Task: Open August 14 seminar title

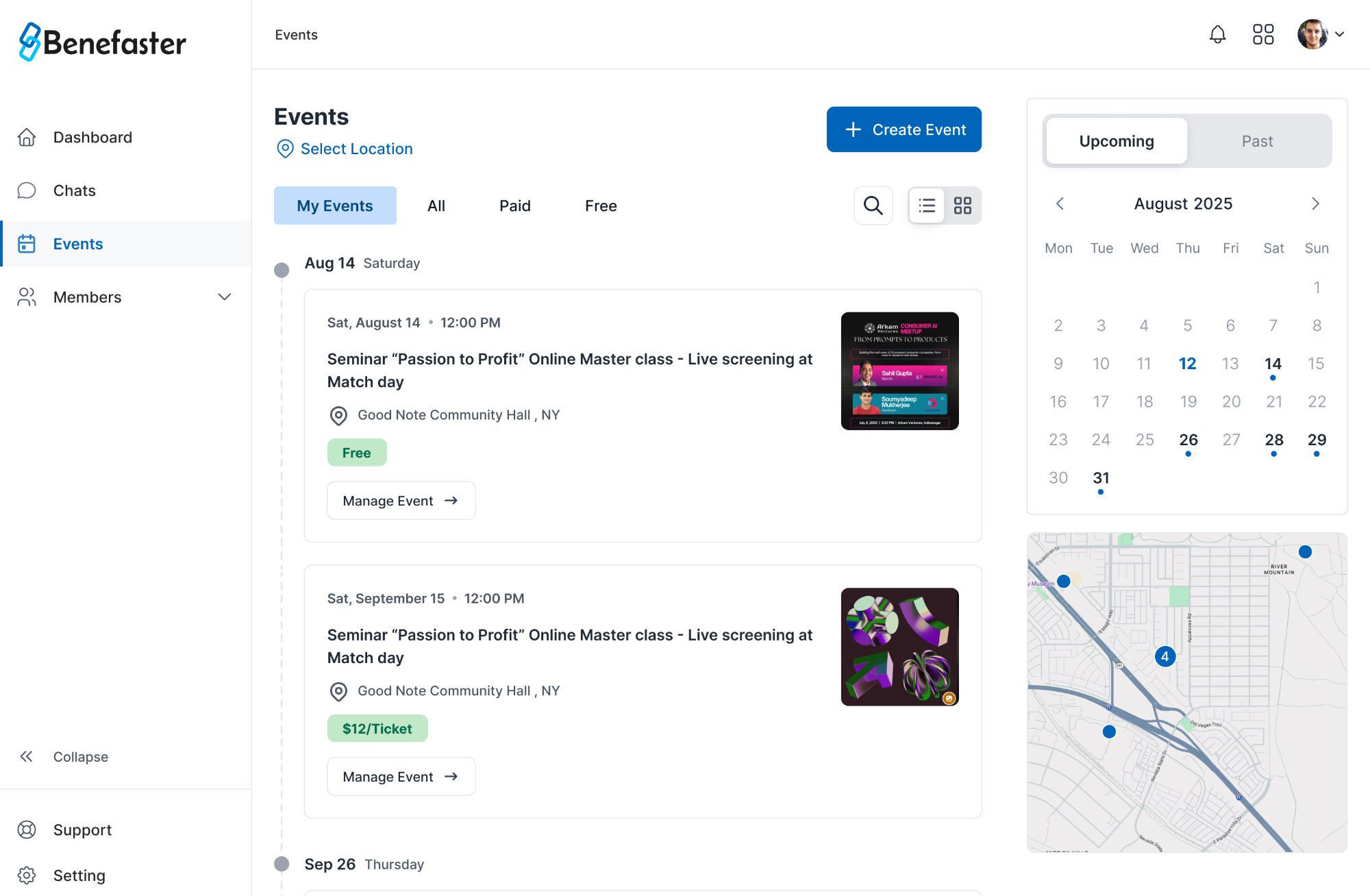Action: (569, 370)
